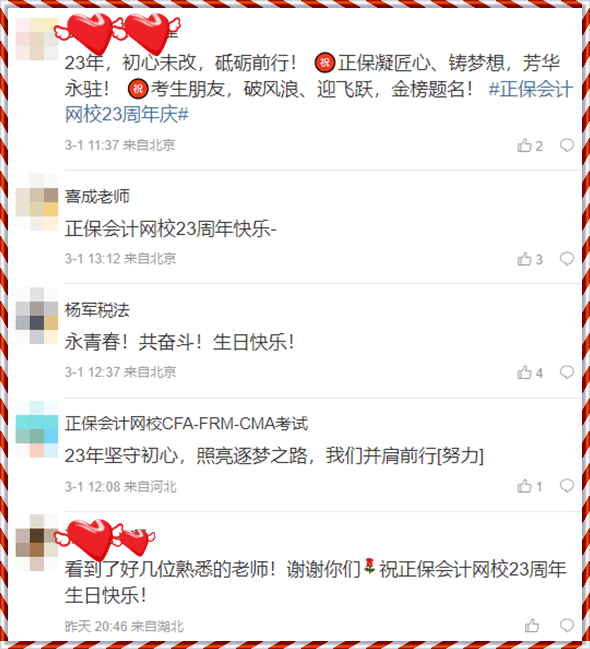590x649 pixels.
Task: Like 杨军税法's comment
Action: [529, 373]
